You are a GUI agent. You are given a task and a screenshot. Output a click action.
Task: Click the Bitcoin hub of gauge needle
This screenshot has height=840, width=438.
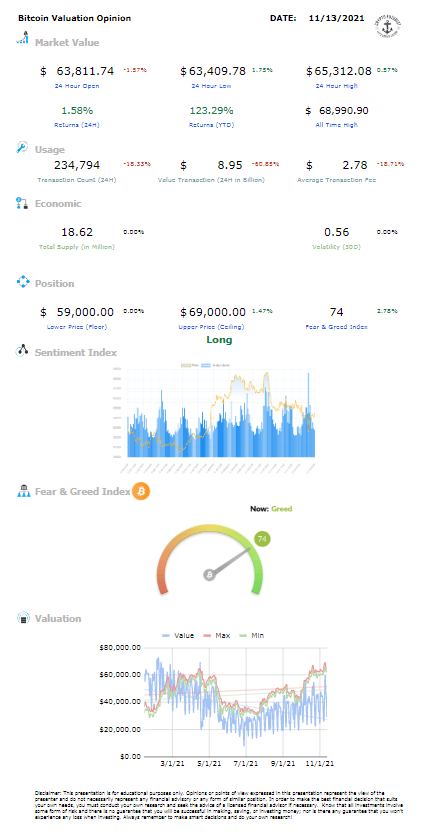tap(209, 575)
